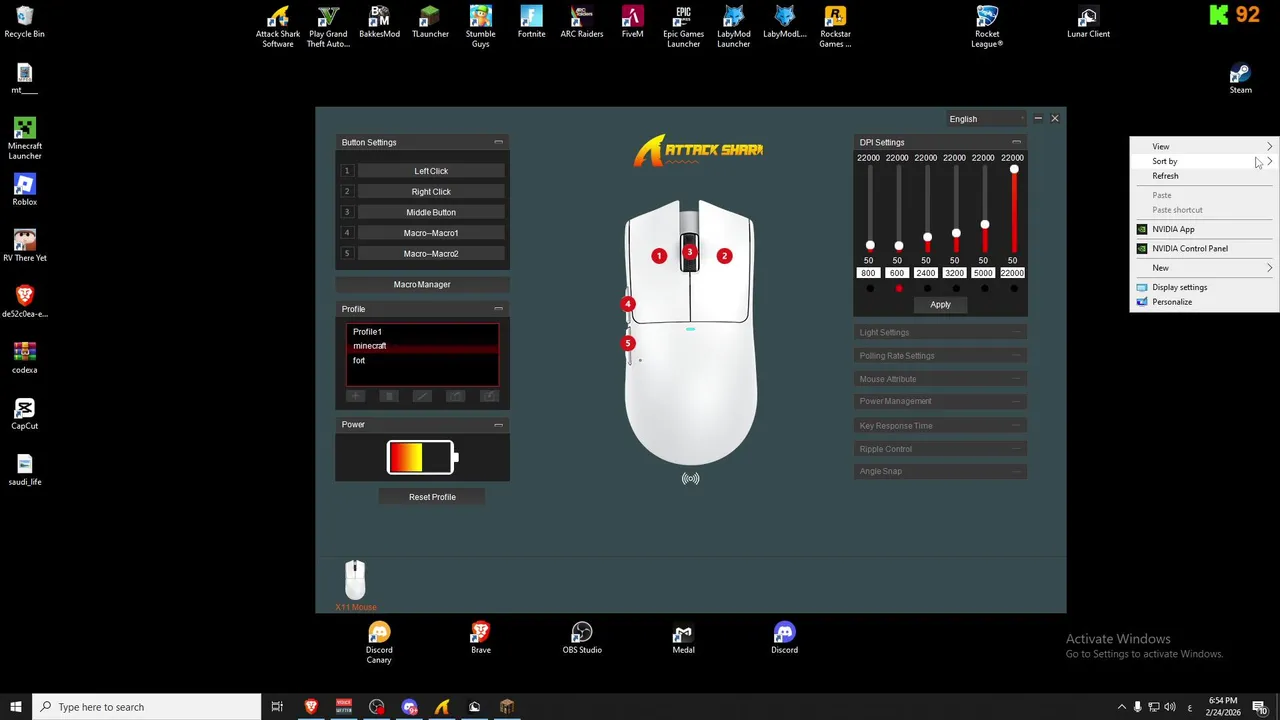Open the CapCut desktop icon
This screenshot has height=720, width=1280.
[25, 414]
